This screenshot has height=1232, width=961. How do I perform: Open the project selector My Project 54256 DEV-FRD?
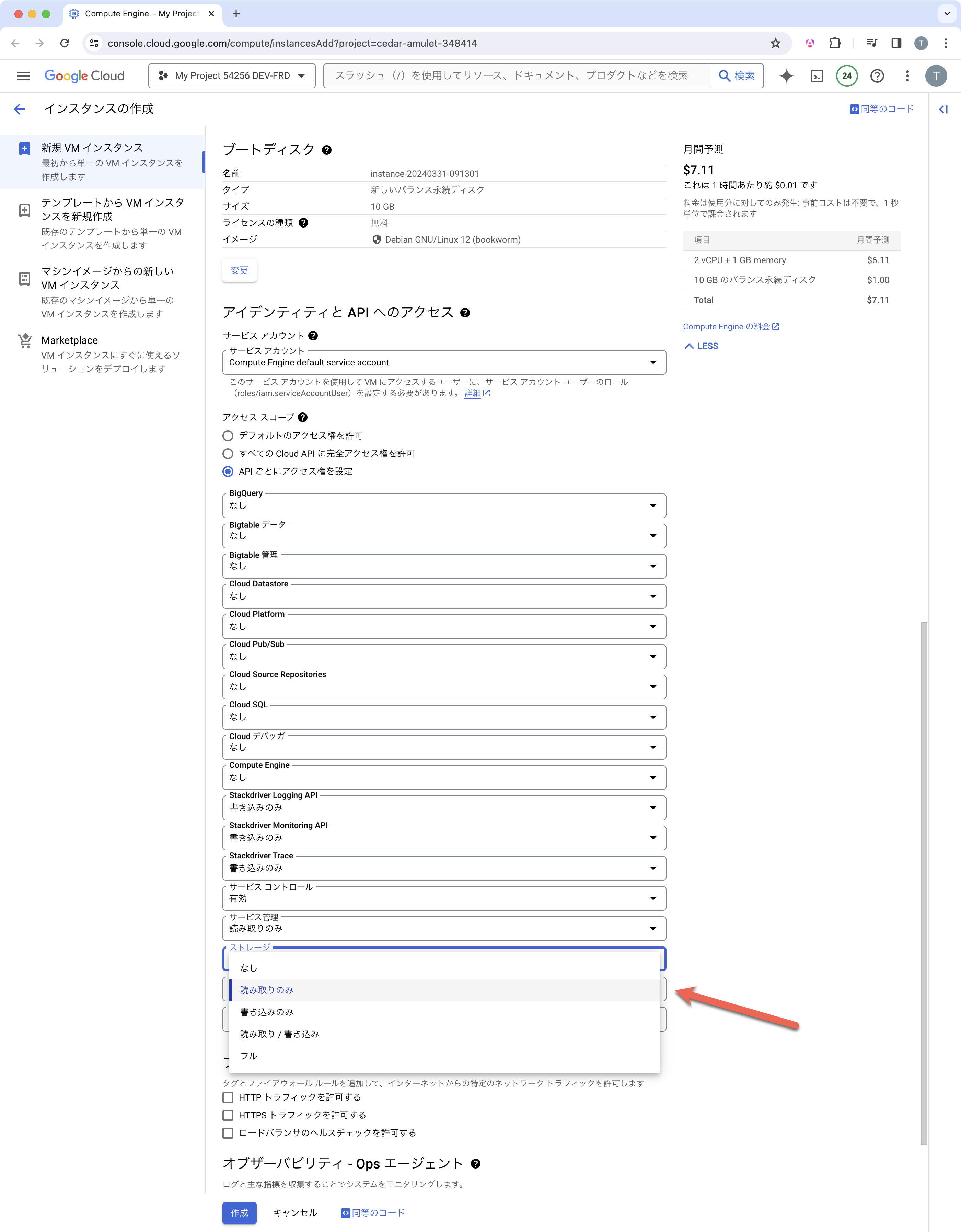(231, 75)
